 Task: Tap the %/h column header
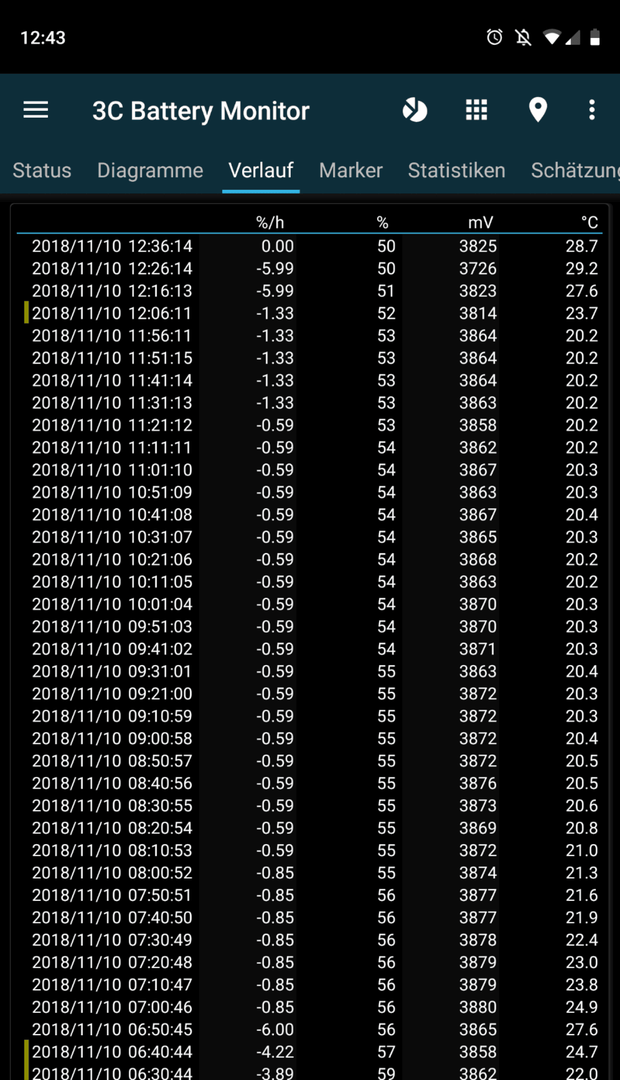[x=270, y=222]
